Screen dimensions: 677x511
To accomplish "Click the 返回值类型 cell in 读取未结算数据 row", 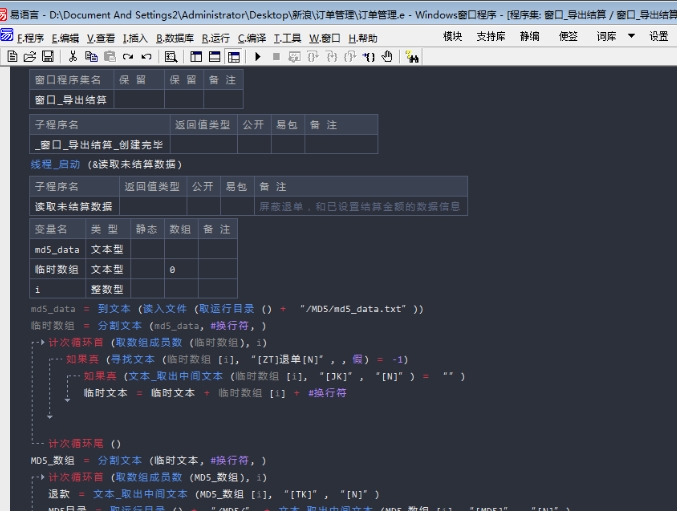I will point(153,206).
